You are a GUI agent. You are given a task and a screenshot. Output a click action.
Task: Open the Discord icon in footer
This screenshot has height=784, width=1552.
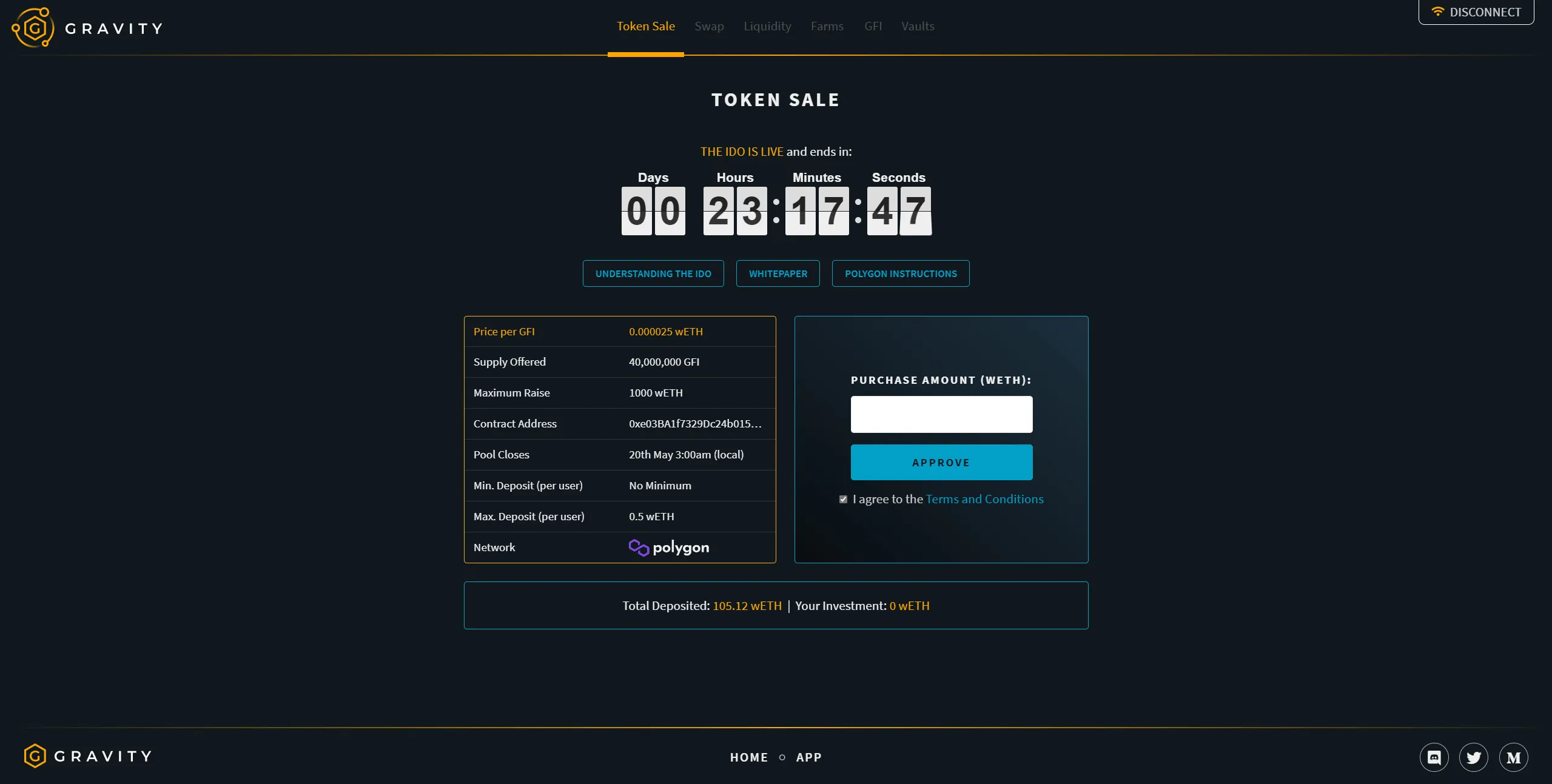(x=1434, y=757)
